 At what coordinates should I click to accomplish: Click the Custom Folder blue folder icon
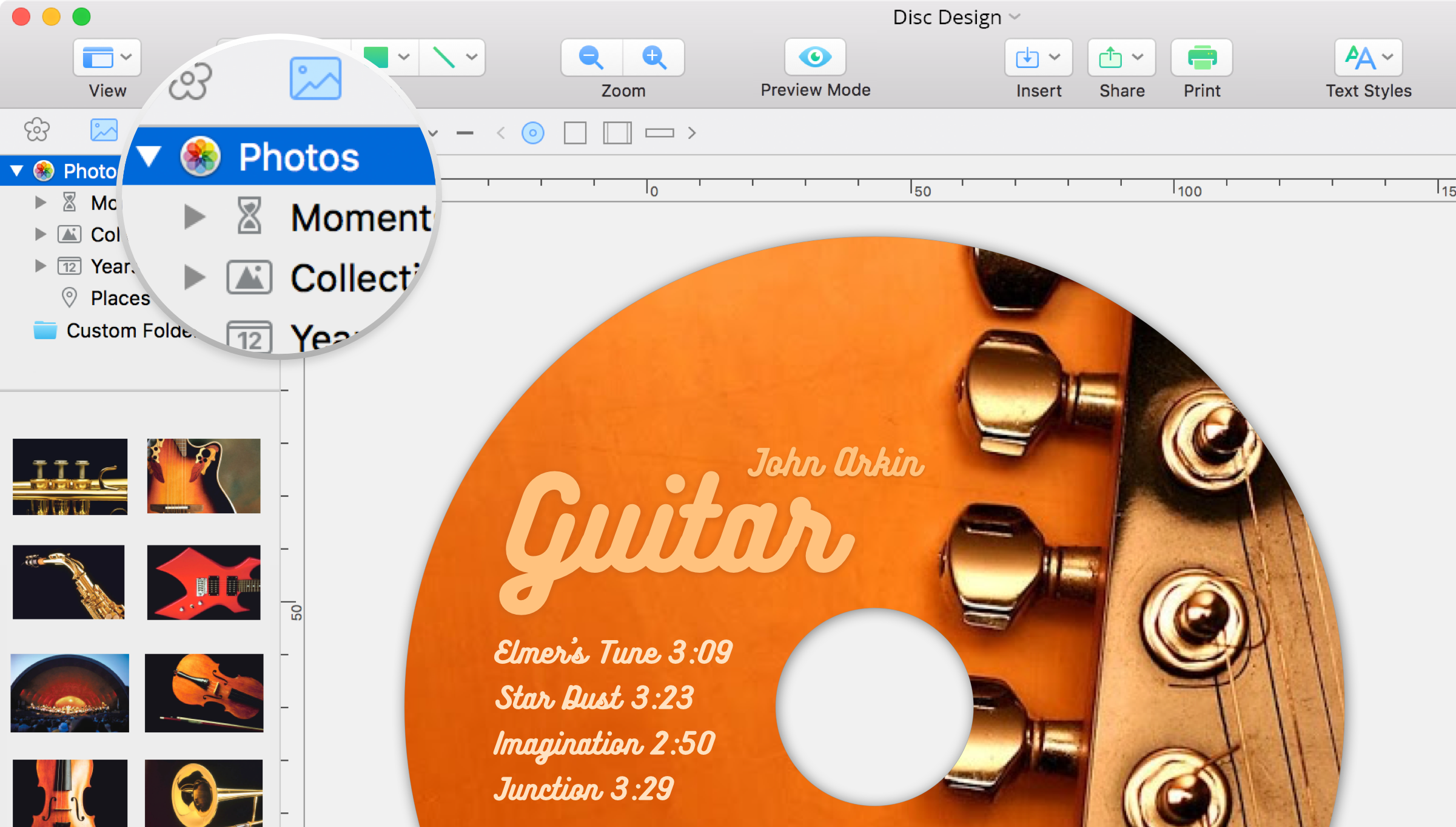pyautogui.click(x=45, y=330)
